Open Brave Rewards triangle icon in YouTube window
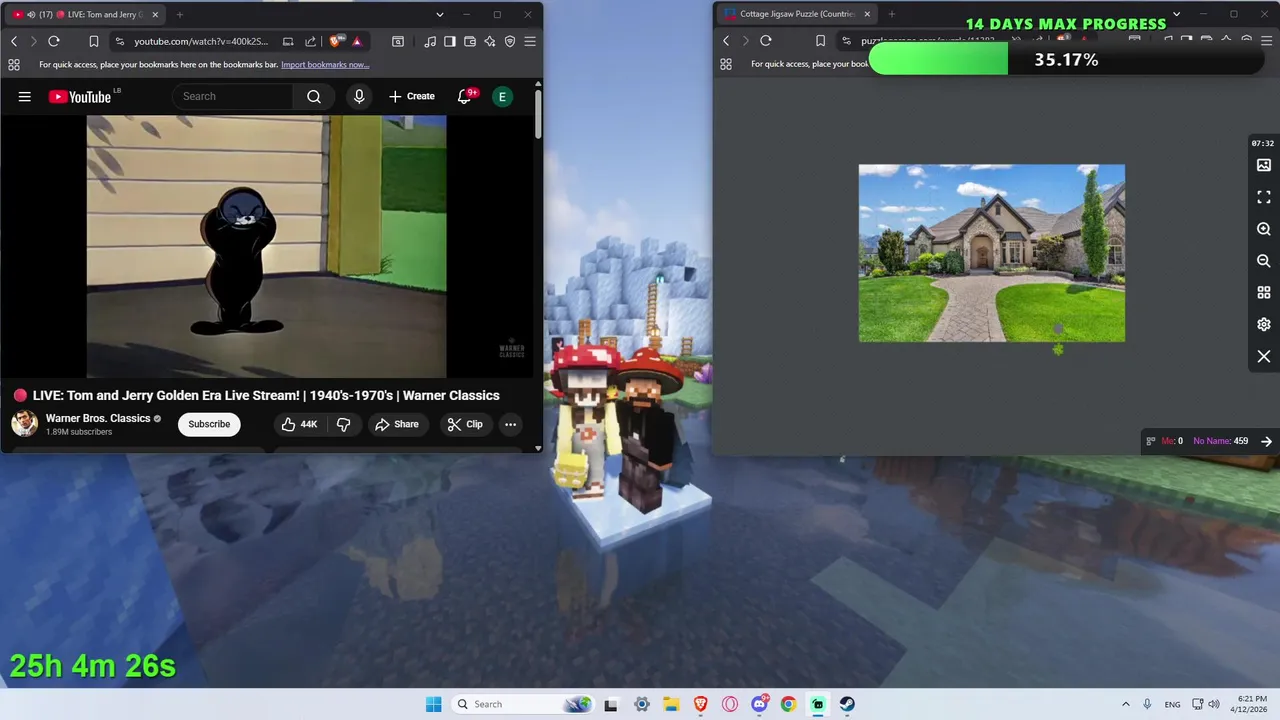The image size is (1280, 720). click(x=357, y=41)
